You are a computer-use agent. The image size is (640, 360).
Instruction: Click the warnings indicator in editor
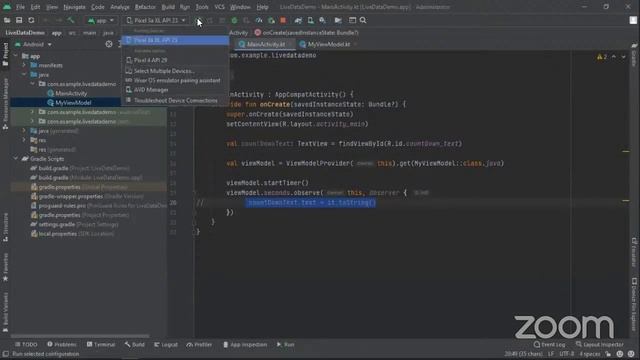pyautogui.click(x=602, y=57)
